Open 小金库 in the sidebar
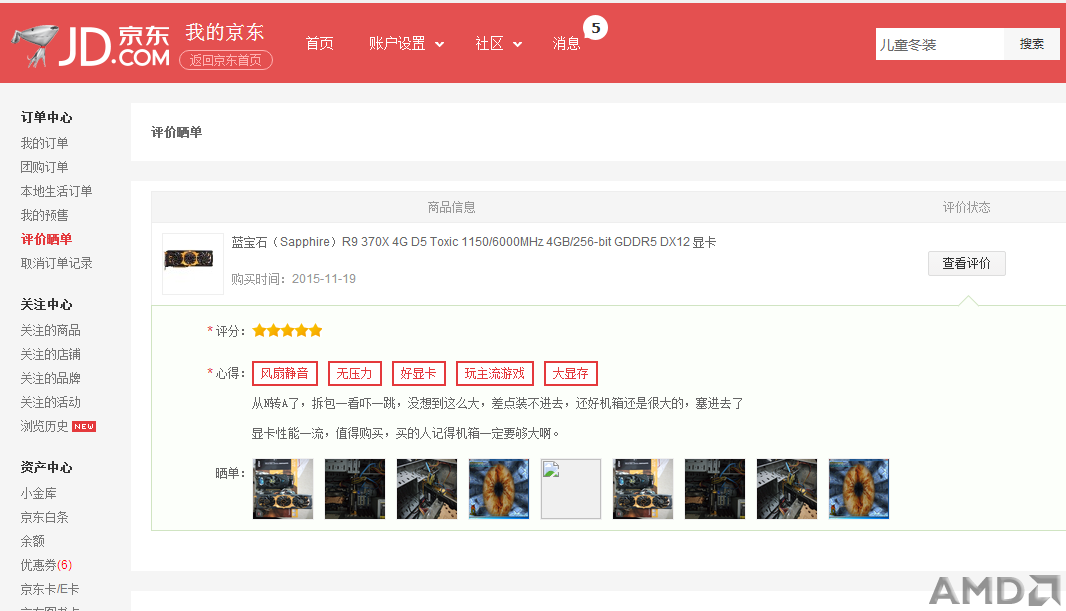 (x=38, y=493)
